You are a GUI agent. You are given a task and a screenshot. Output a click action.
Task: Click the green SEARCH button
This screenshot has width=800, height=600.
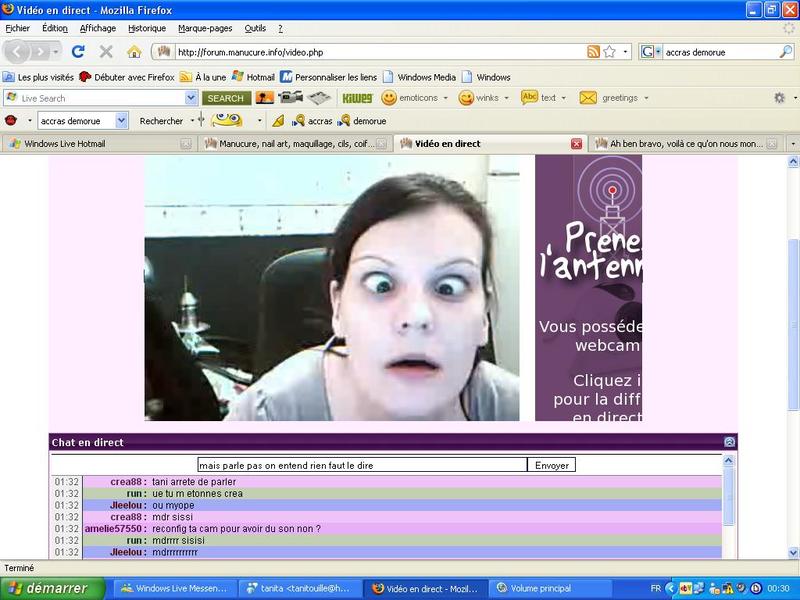[225, 98]
